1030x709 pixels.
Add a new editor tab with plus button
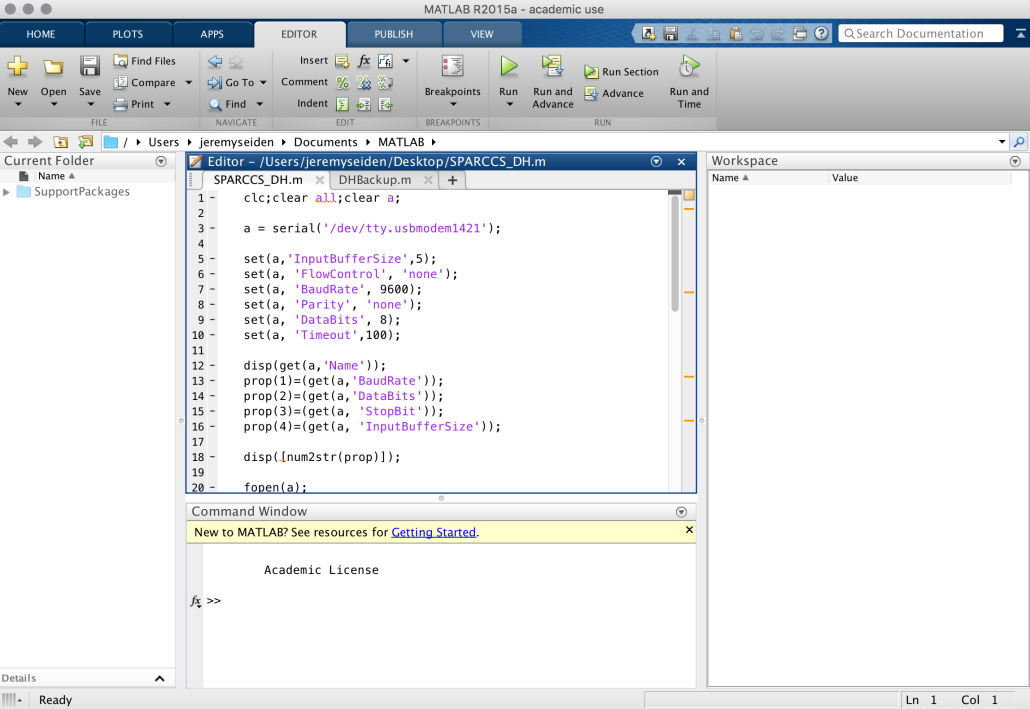pos(452,180)
